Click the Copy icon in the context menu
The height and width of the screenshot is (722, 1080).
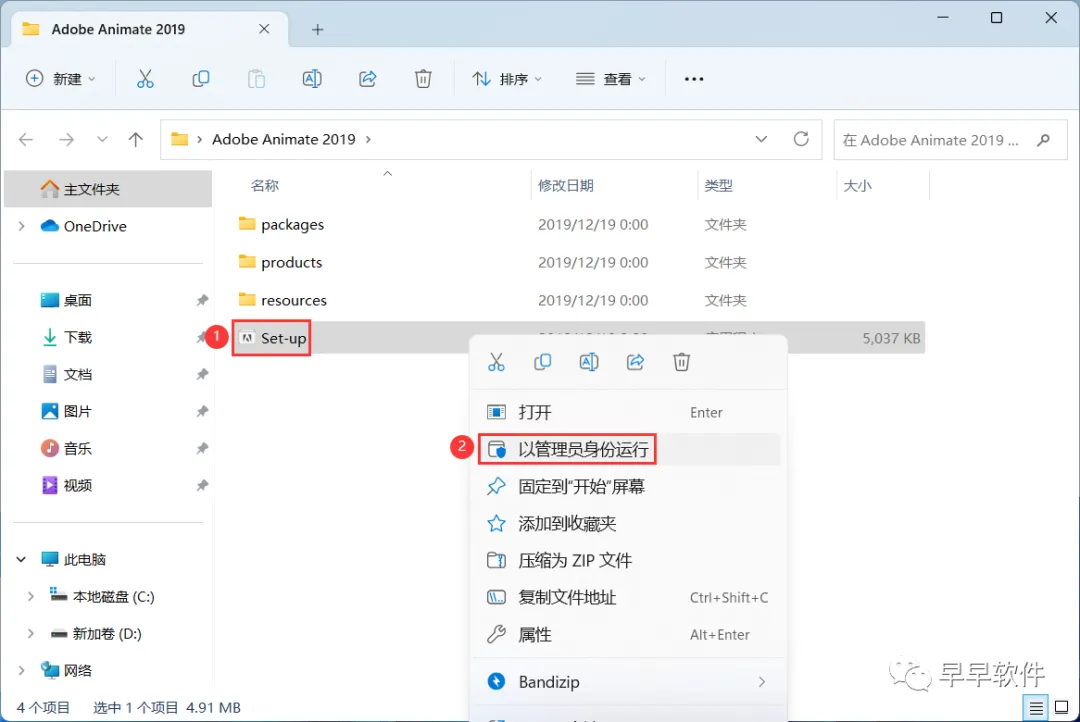[543, 362]
